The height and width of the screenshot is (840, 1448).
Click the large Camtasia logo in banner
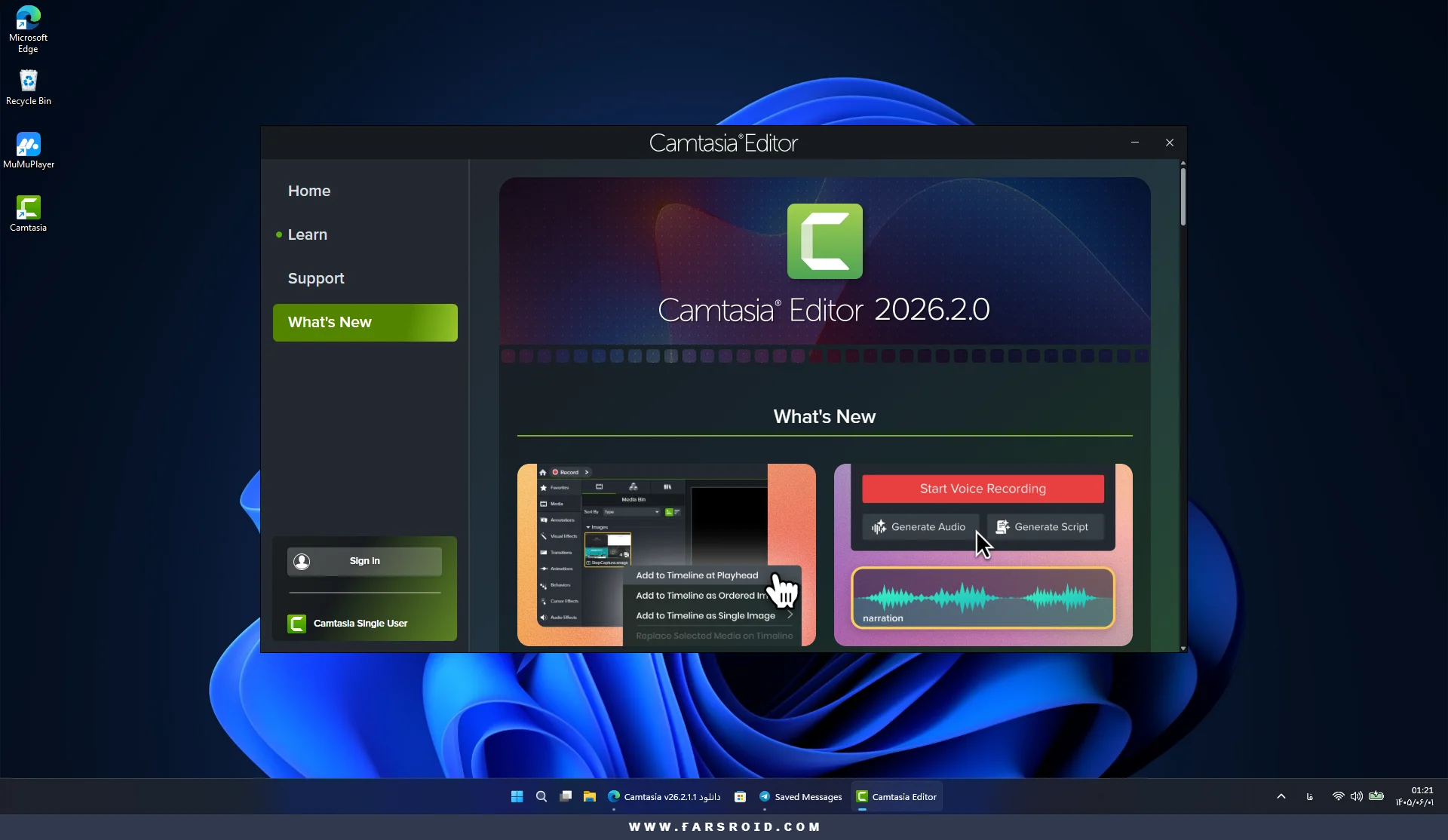click(x=824, y=241)
